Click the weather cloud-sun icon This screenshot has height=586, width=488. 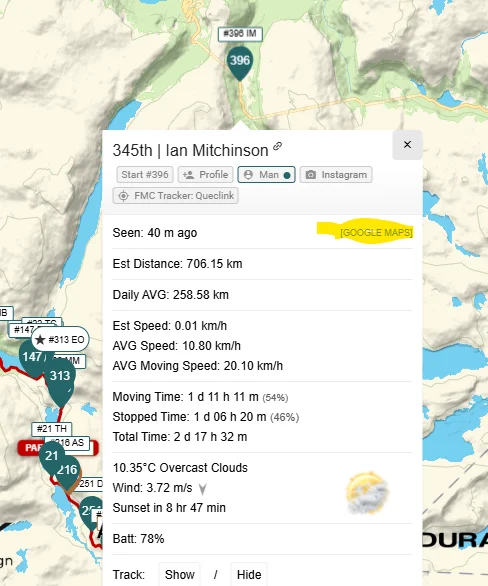coord(367,493)
